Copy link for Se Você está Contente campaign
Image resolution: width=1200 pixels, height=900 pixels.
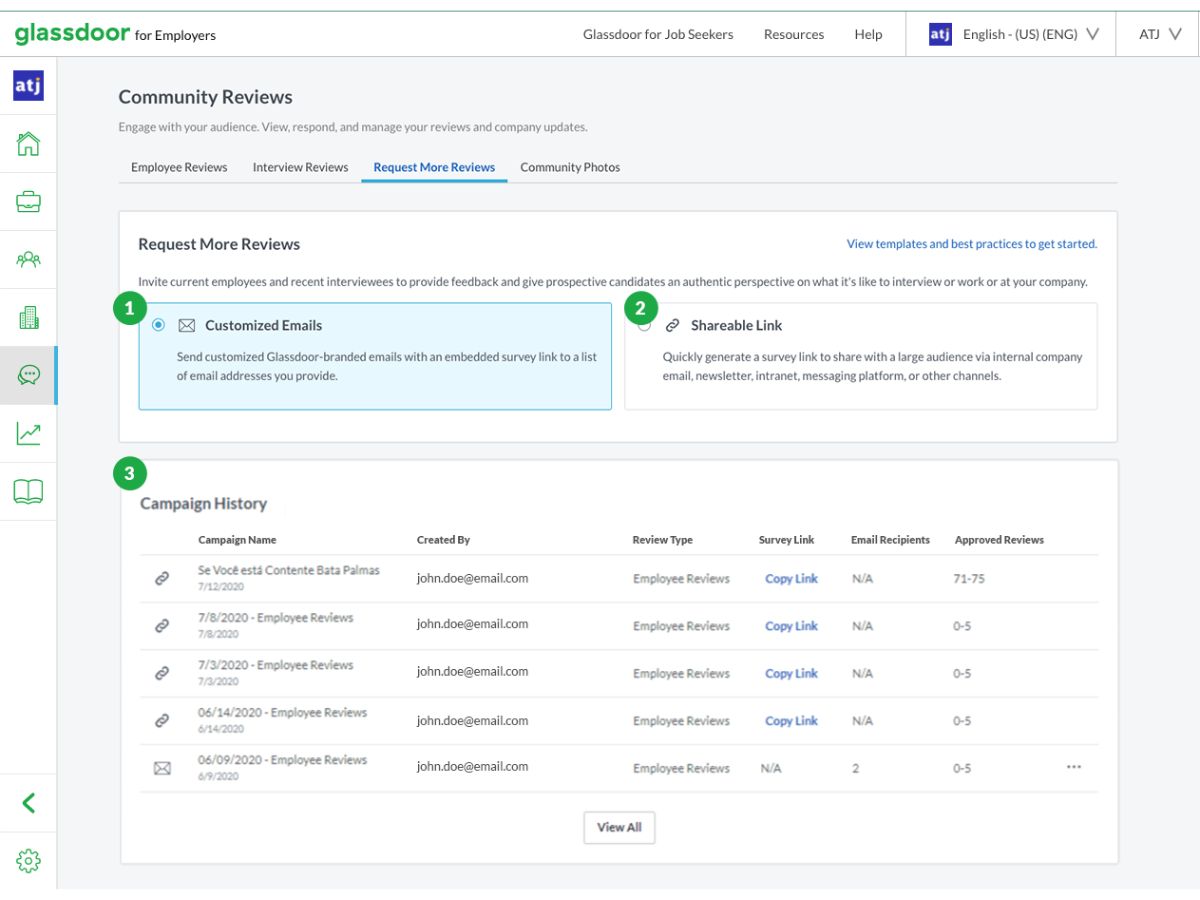click(x=791, y=578)
